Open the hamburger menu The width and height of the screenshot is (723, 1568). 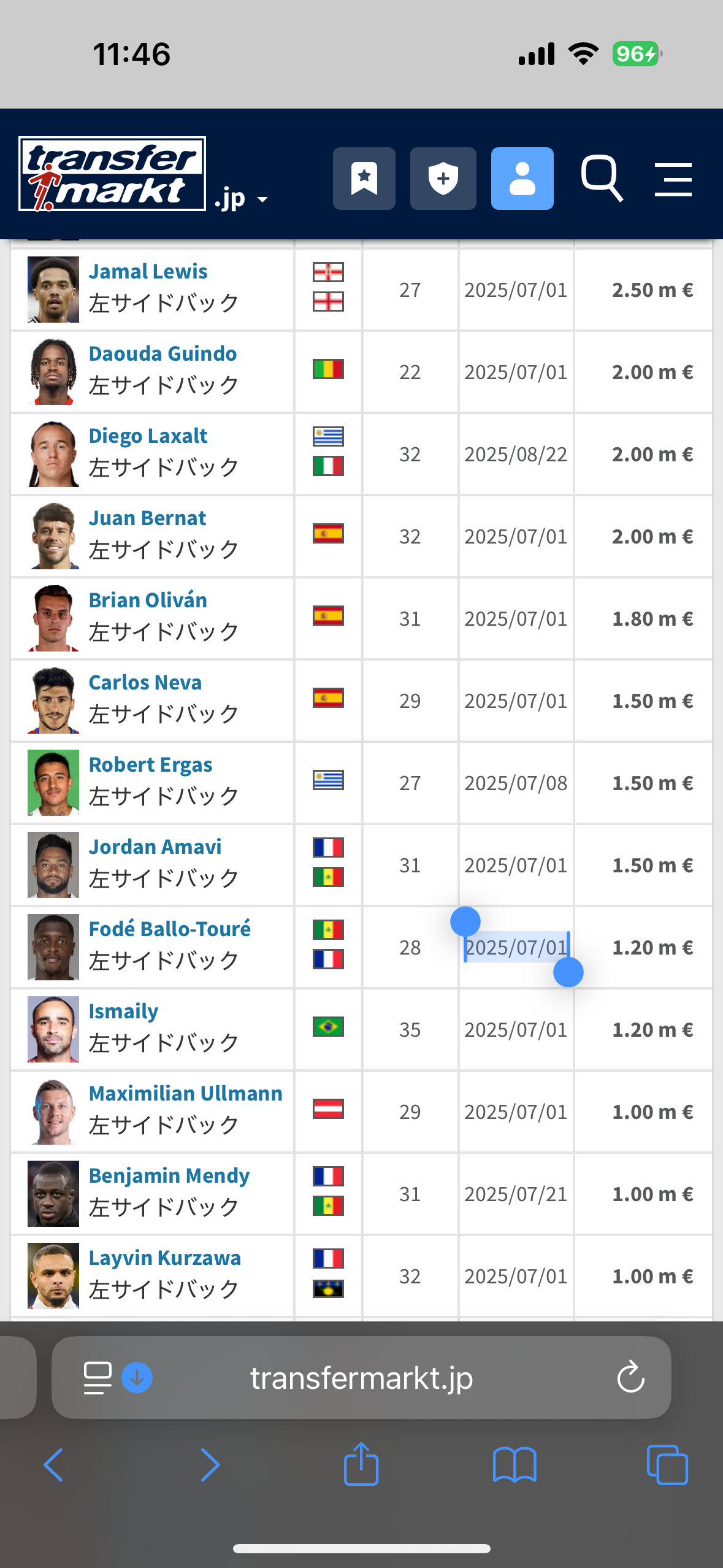[x=673, y=179]
